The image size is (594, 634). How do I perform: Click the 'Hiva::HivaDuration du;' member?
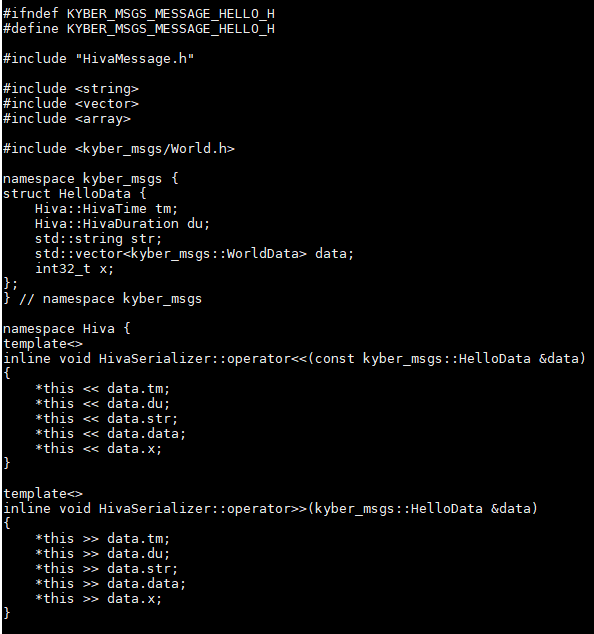[x=122, y=224]
